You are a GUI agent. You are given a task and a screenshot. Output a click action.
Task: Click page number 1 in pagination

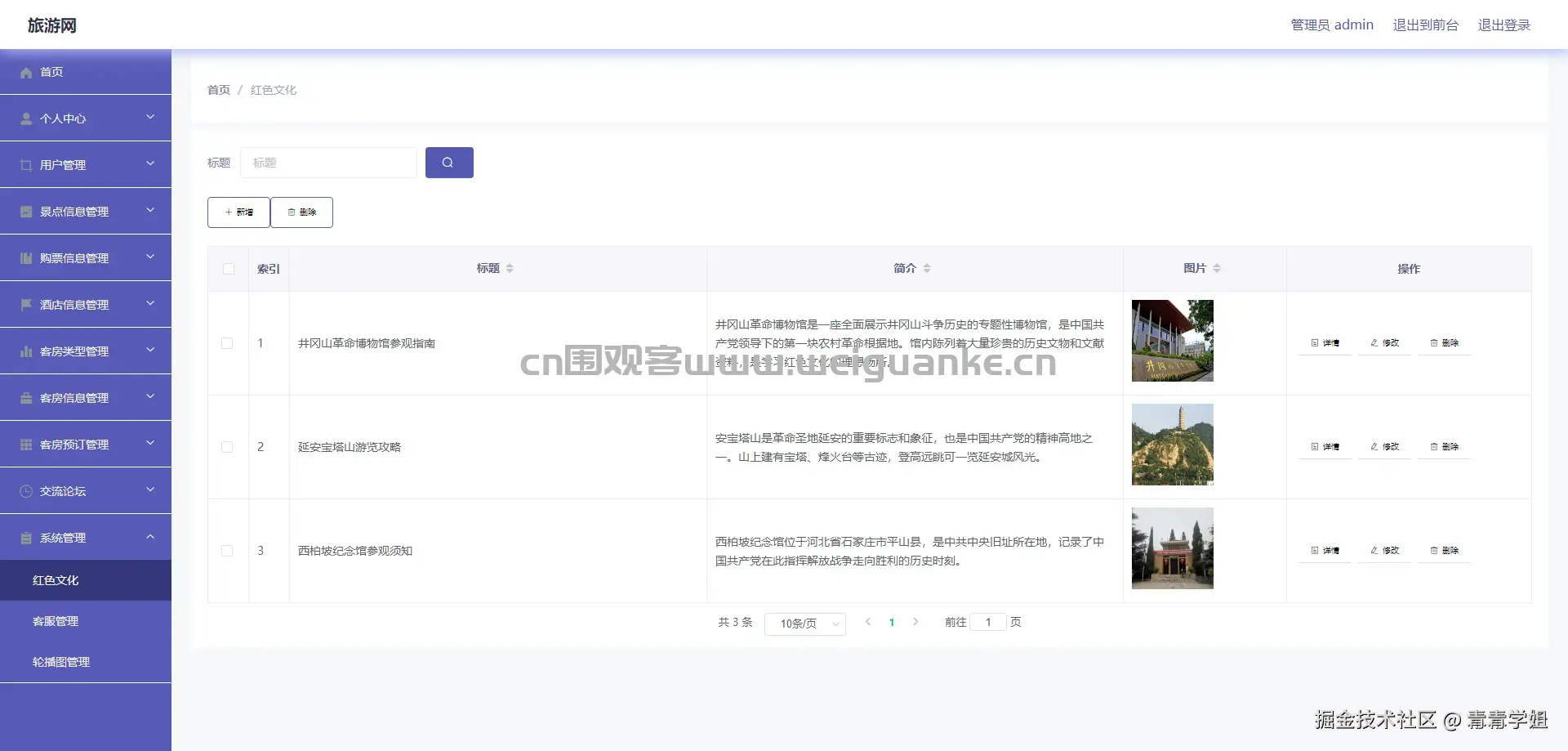pos(892,623)
